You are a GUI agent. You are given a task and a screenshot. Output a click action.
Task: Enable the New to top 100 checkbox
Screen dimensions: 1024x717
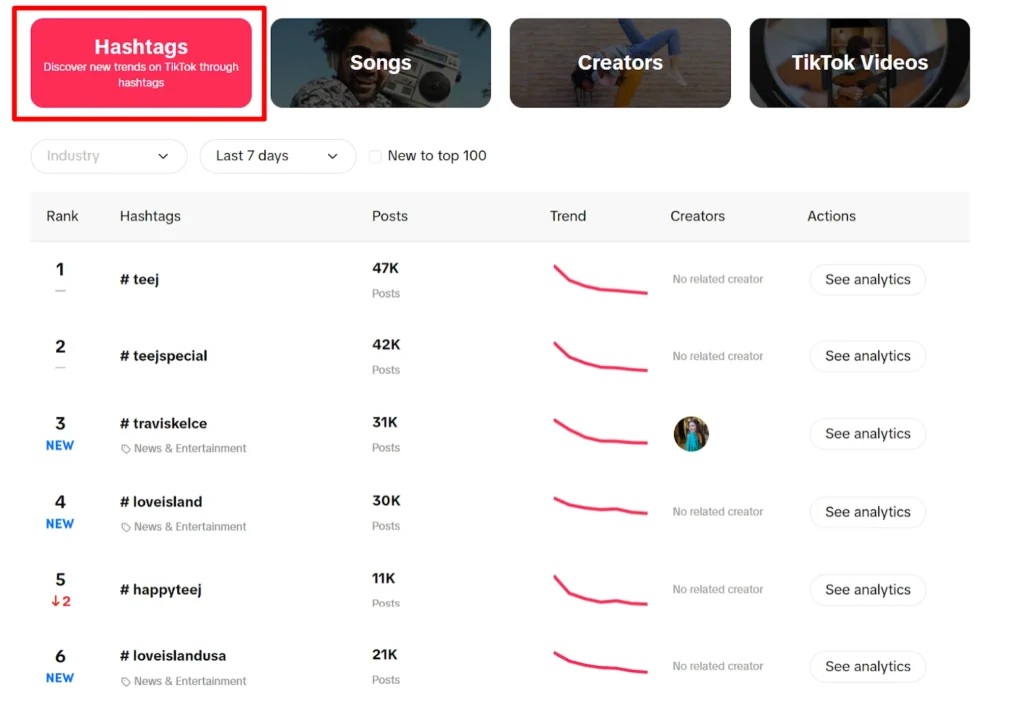375,156
